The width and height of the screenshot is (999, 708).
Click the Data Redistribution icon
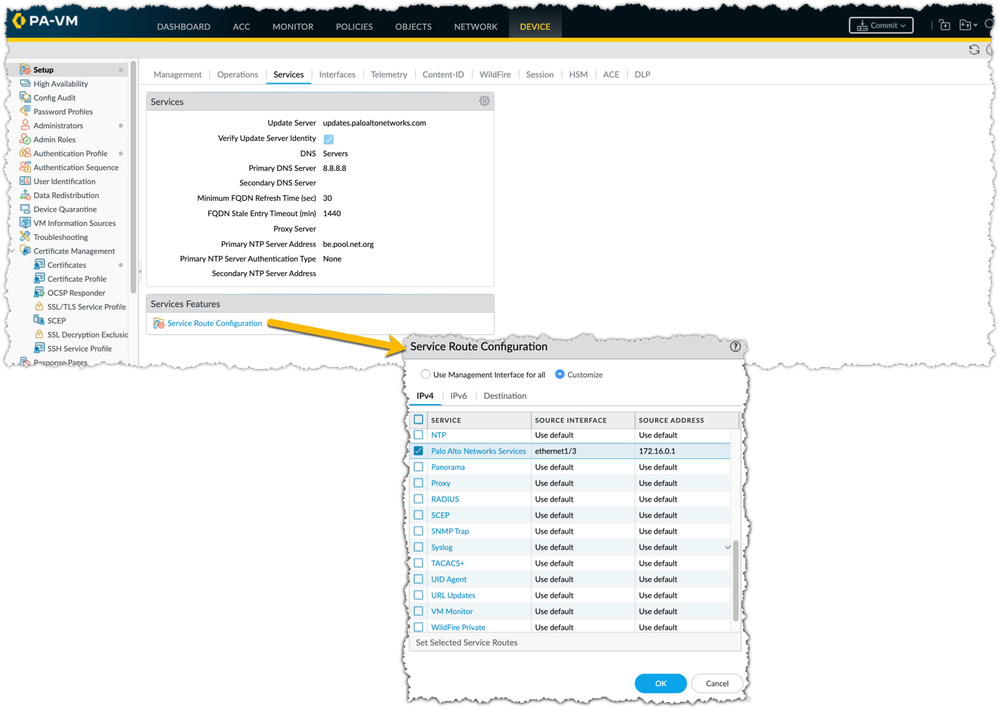tap(25, 195)
